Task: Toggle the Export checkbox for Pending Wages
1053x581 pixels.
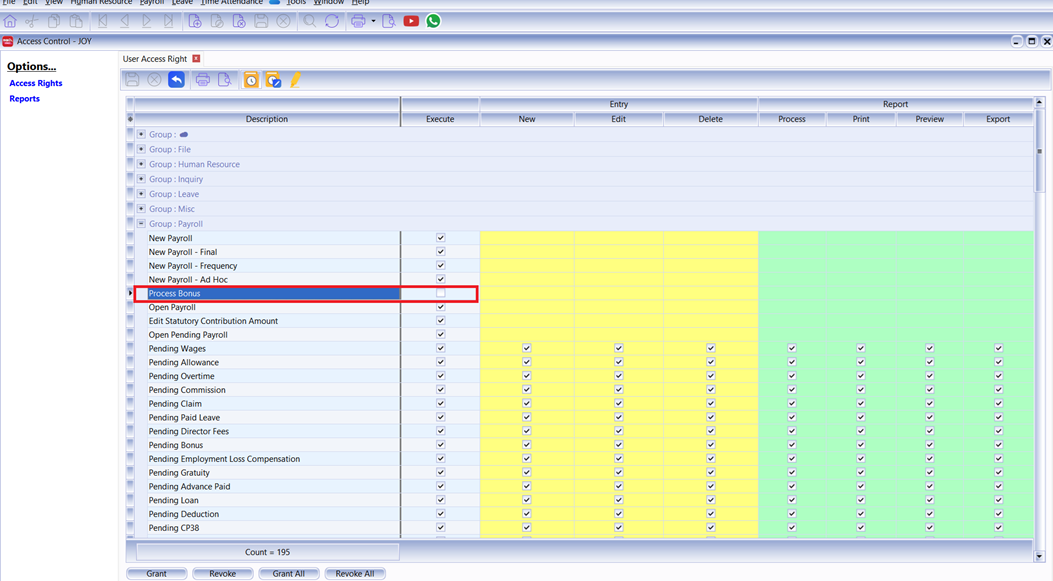Action: click(998, 349)
